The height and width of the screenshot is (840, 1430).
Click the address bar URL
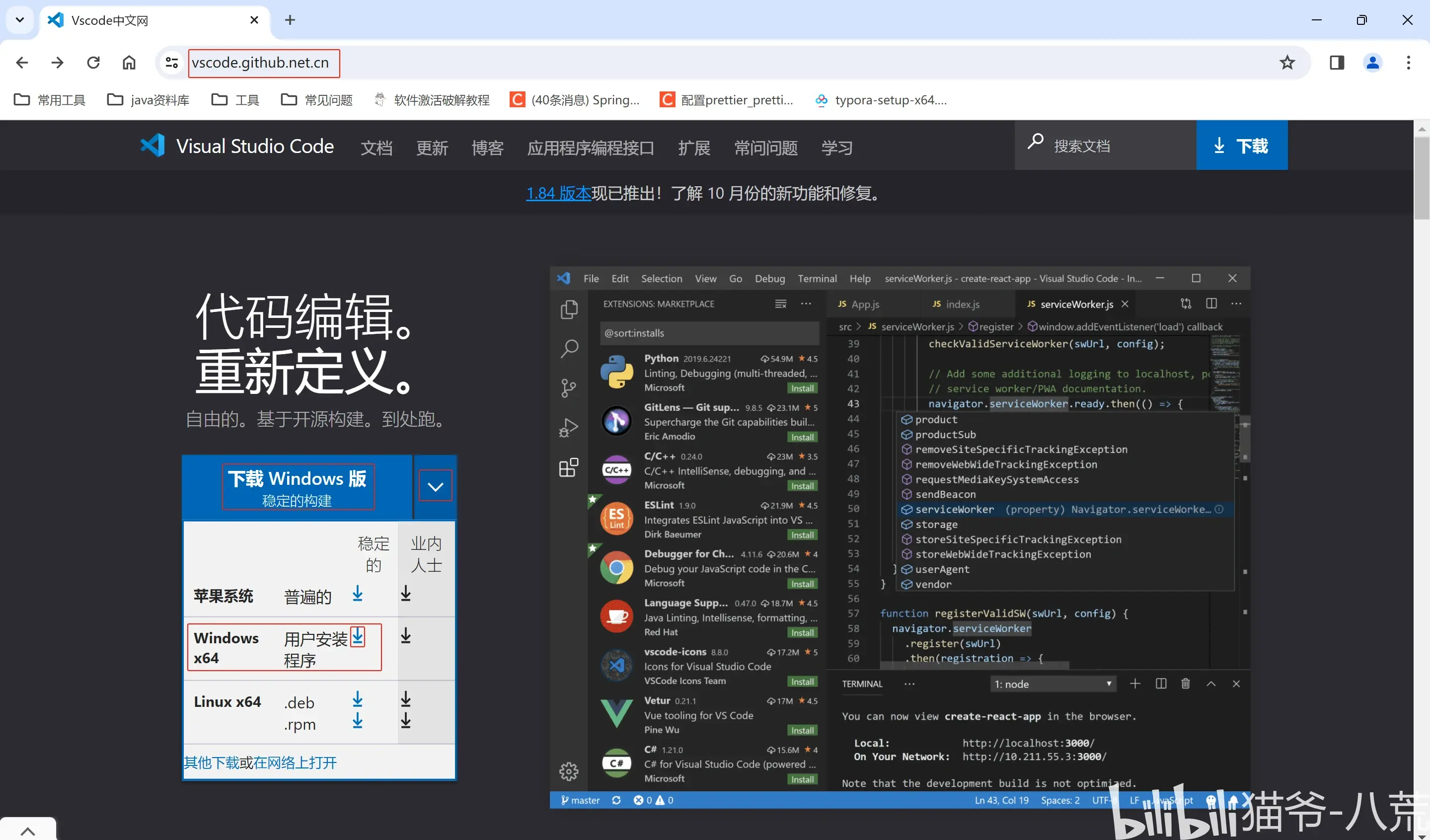261,63
